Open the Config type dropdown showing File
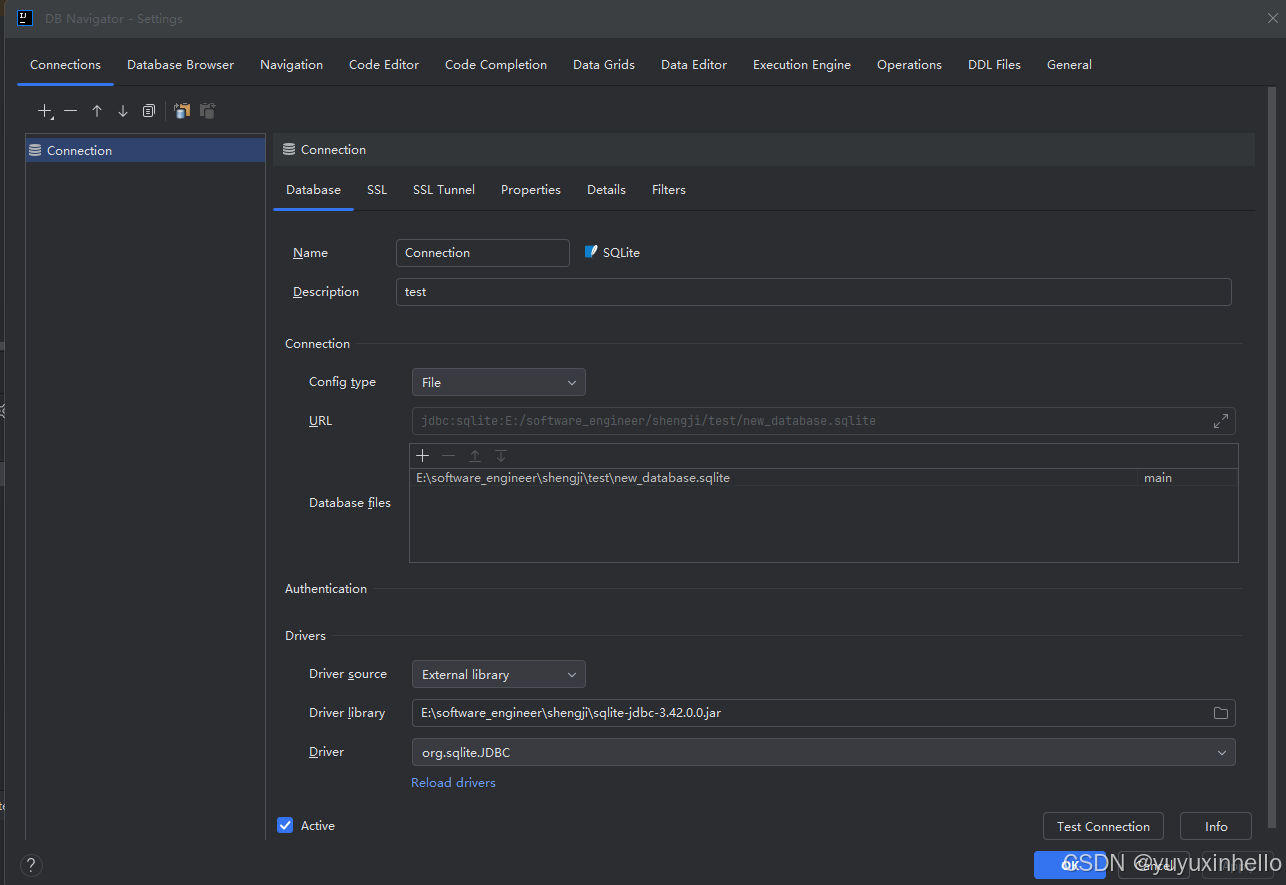This screenshot has width=1286, height=885. click(498, 382)
